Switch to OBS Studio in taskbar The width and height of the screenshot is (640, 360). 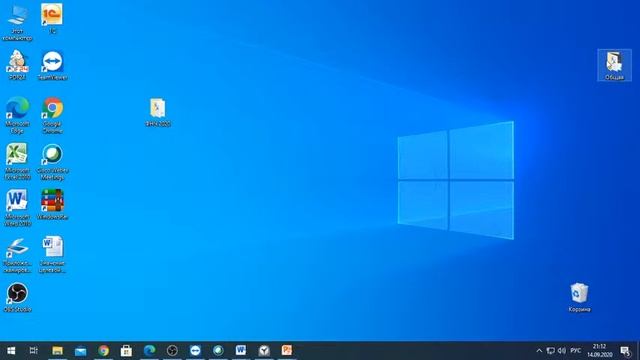click(x=172, y=351)
